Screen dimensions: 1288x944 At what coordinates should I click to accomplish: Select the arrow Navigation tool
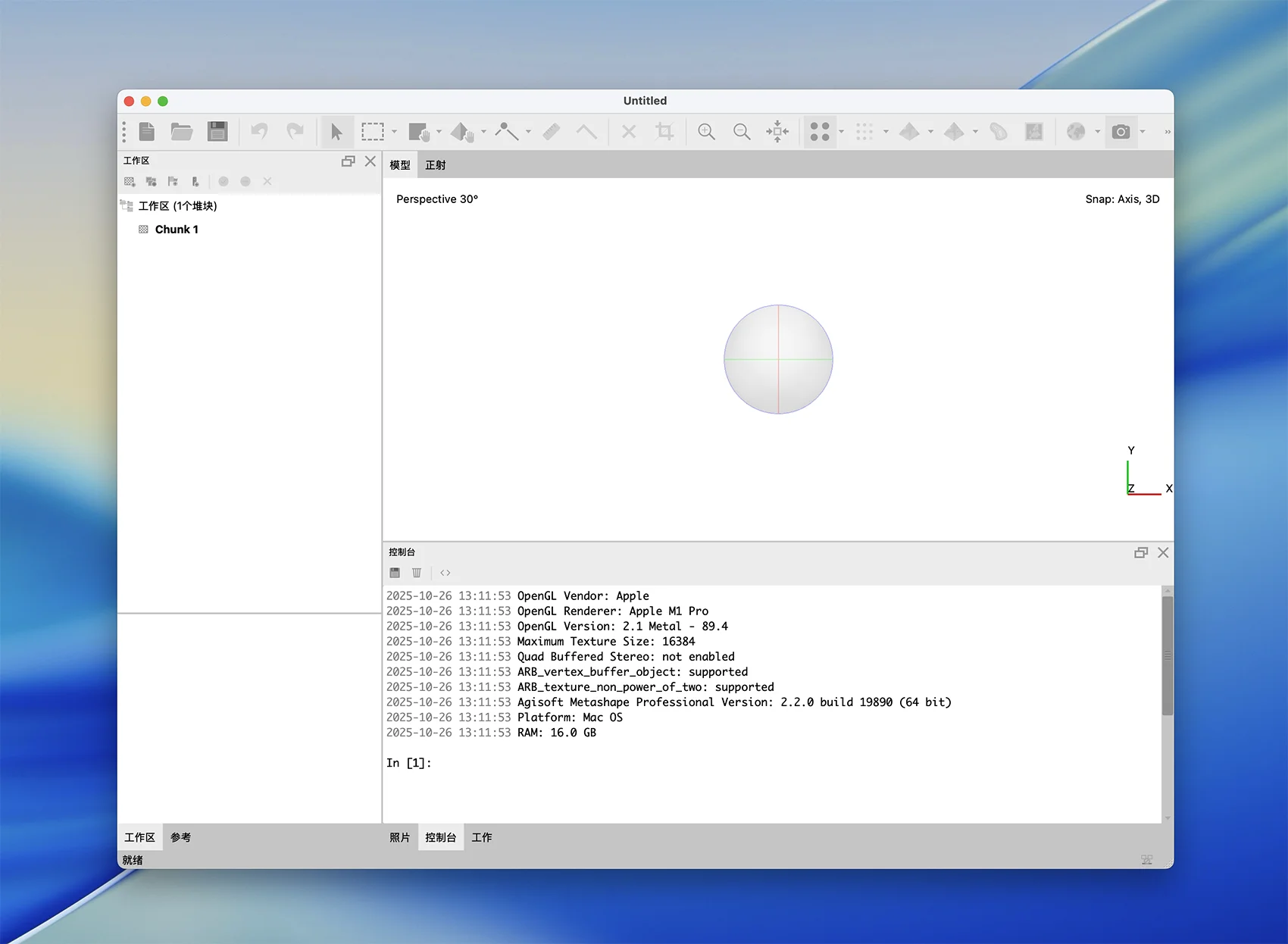(x=336, y=132)
